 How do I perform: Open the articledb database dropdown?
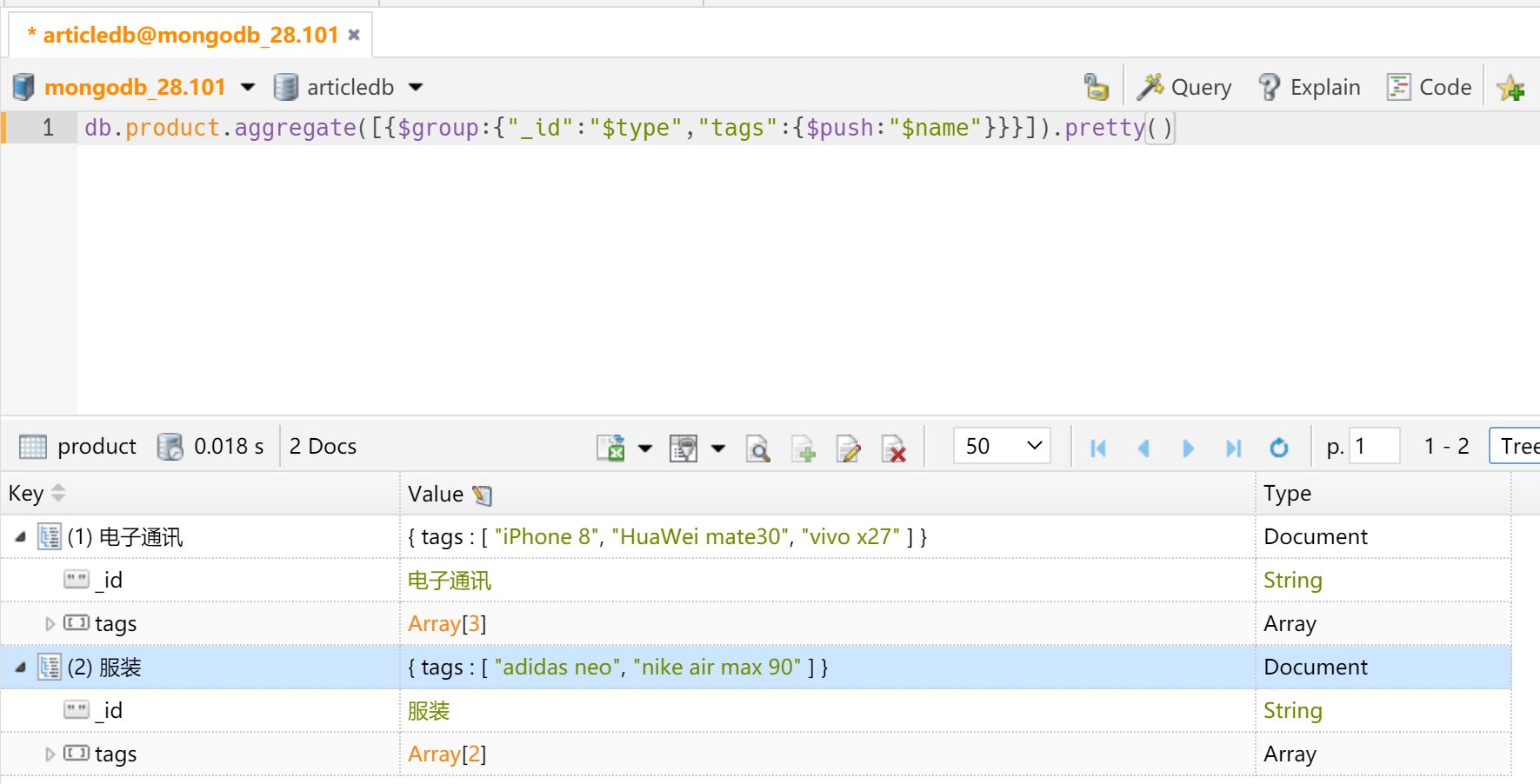(x=416, y=87)
